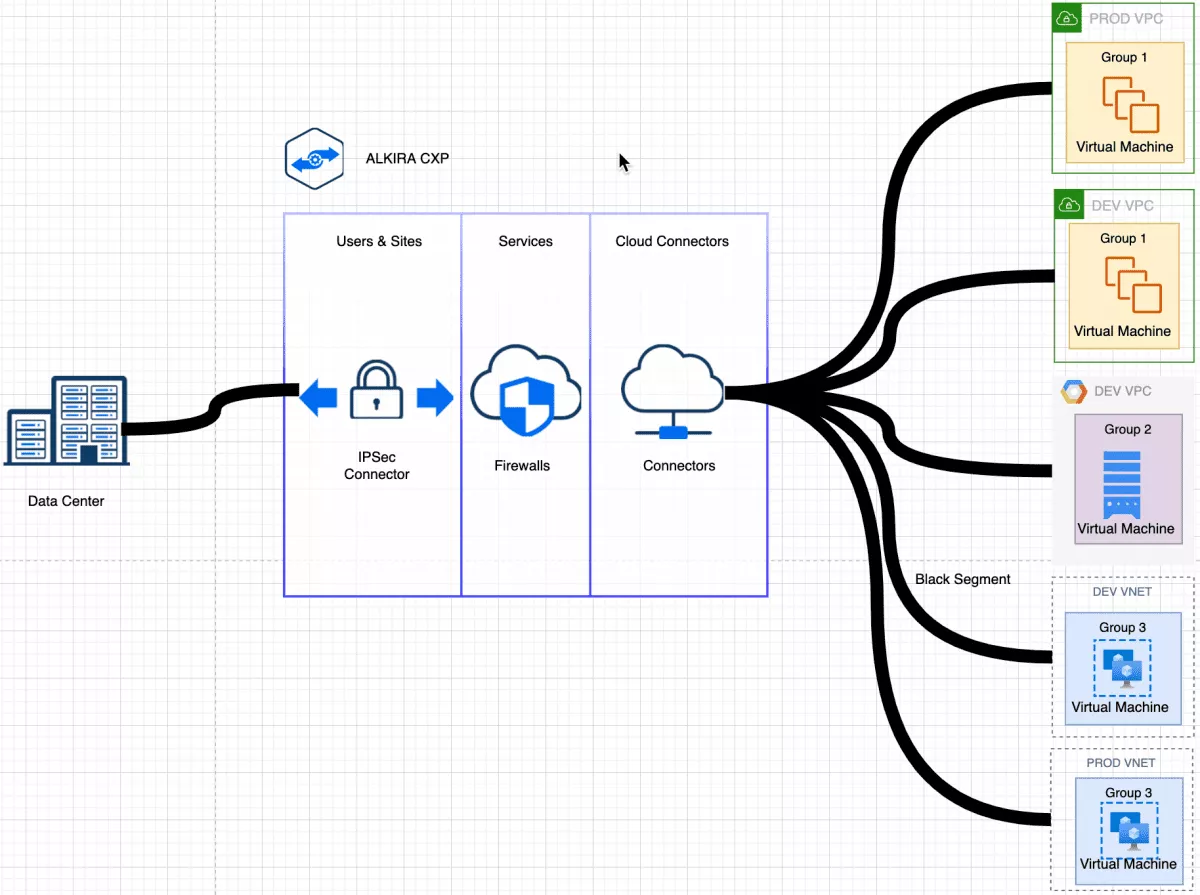The width and height of the screenshot is (1200, 895).
Task: Select 'Virtual Machine' text in PROD VPC
Action: (x=1124, y=147)
